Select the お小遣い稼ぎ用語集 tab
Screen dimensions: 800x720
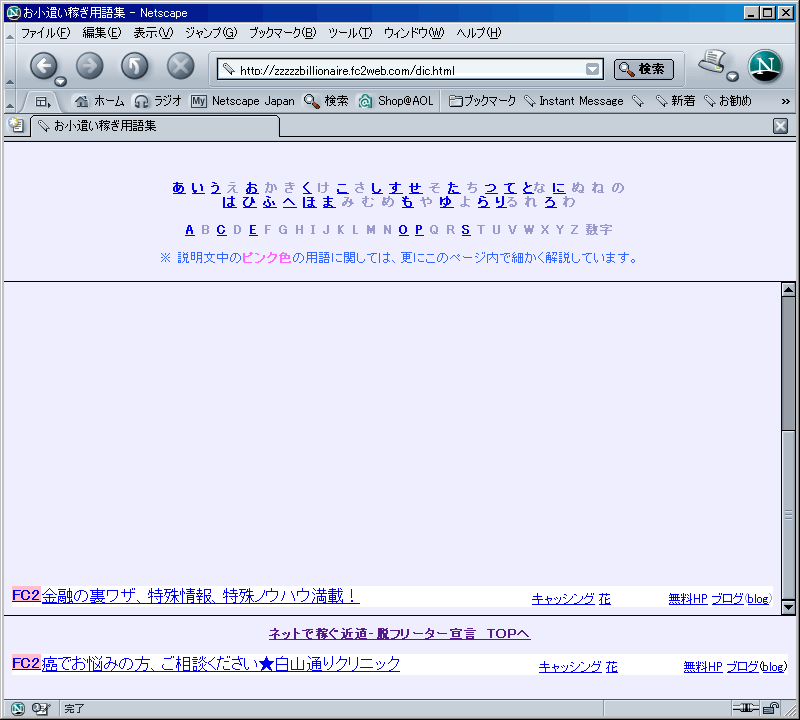coord(156,126)
